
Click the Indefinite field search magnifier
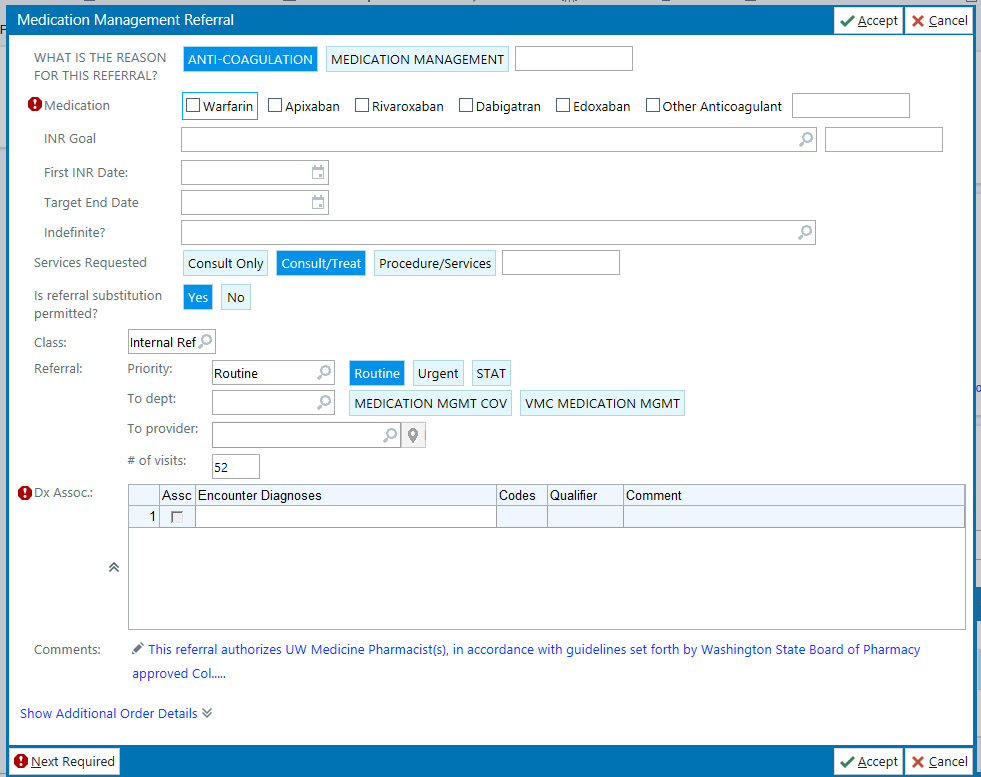805,233
